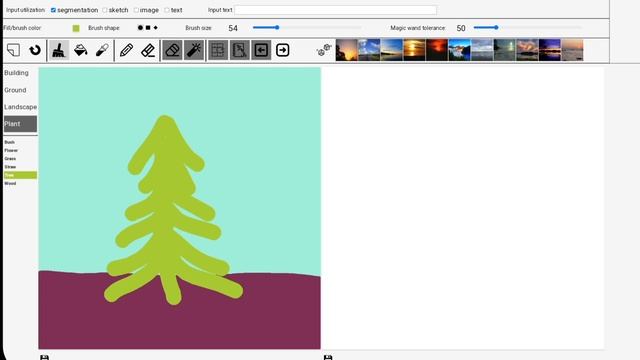The height and width of the screenshot is (360, 640).
Task: Choose the green Tree label
Action: click(20, 175)
